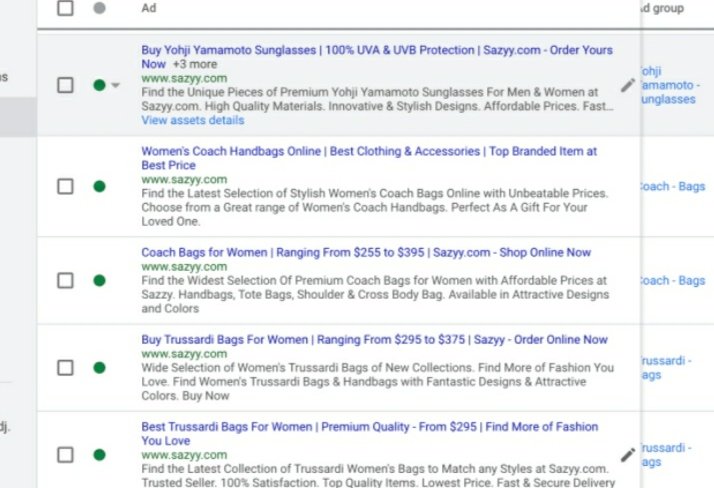The image size is (714, 488).
Task: Edit the Best Trussardi Bags ad with pencil
Action: point(628,455)
